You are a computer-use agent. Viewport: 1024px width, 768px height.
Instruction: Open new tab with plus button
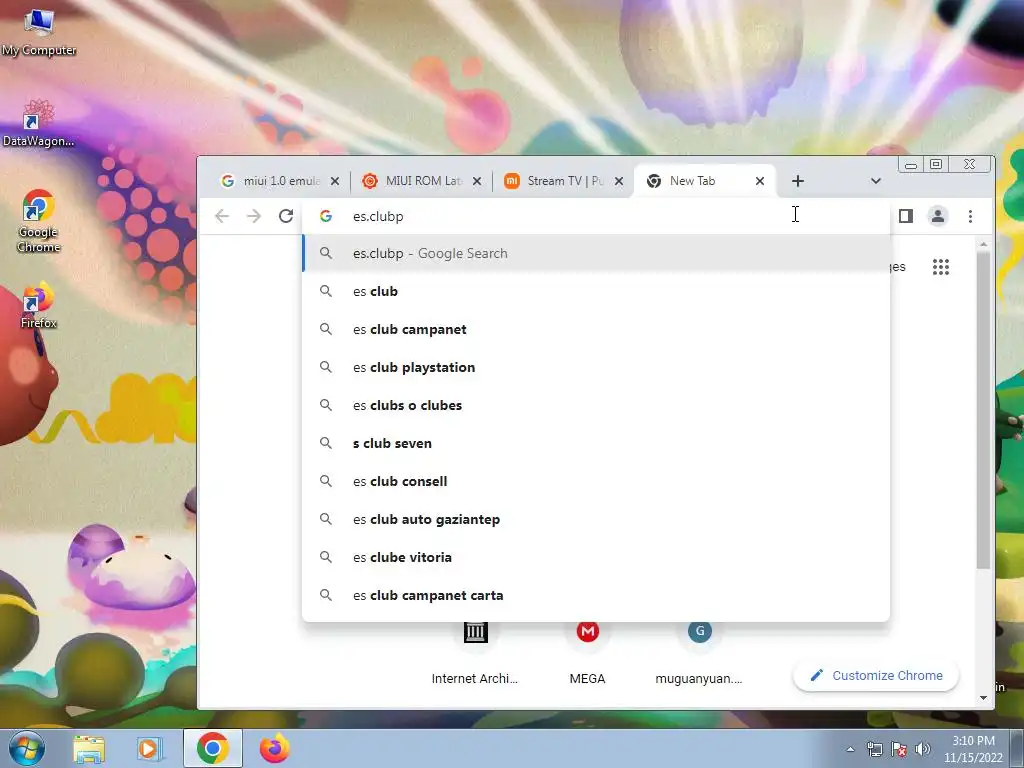pos(797,181)
